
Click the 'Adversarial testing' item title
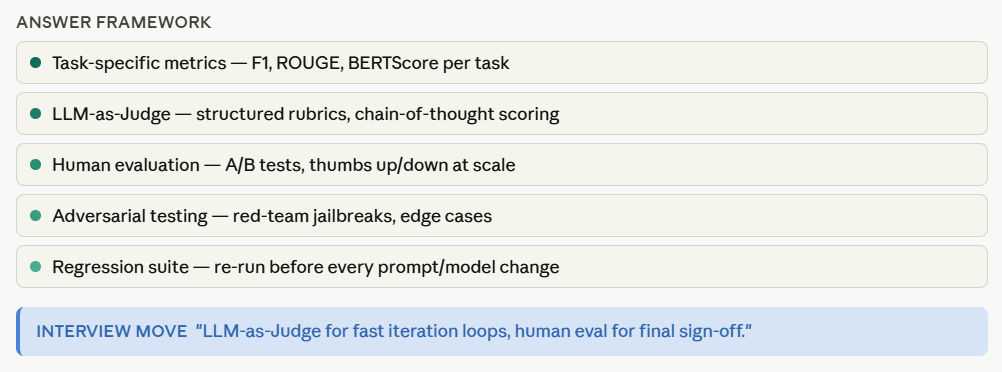(130, 217)
